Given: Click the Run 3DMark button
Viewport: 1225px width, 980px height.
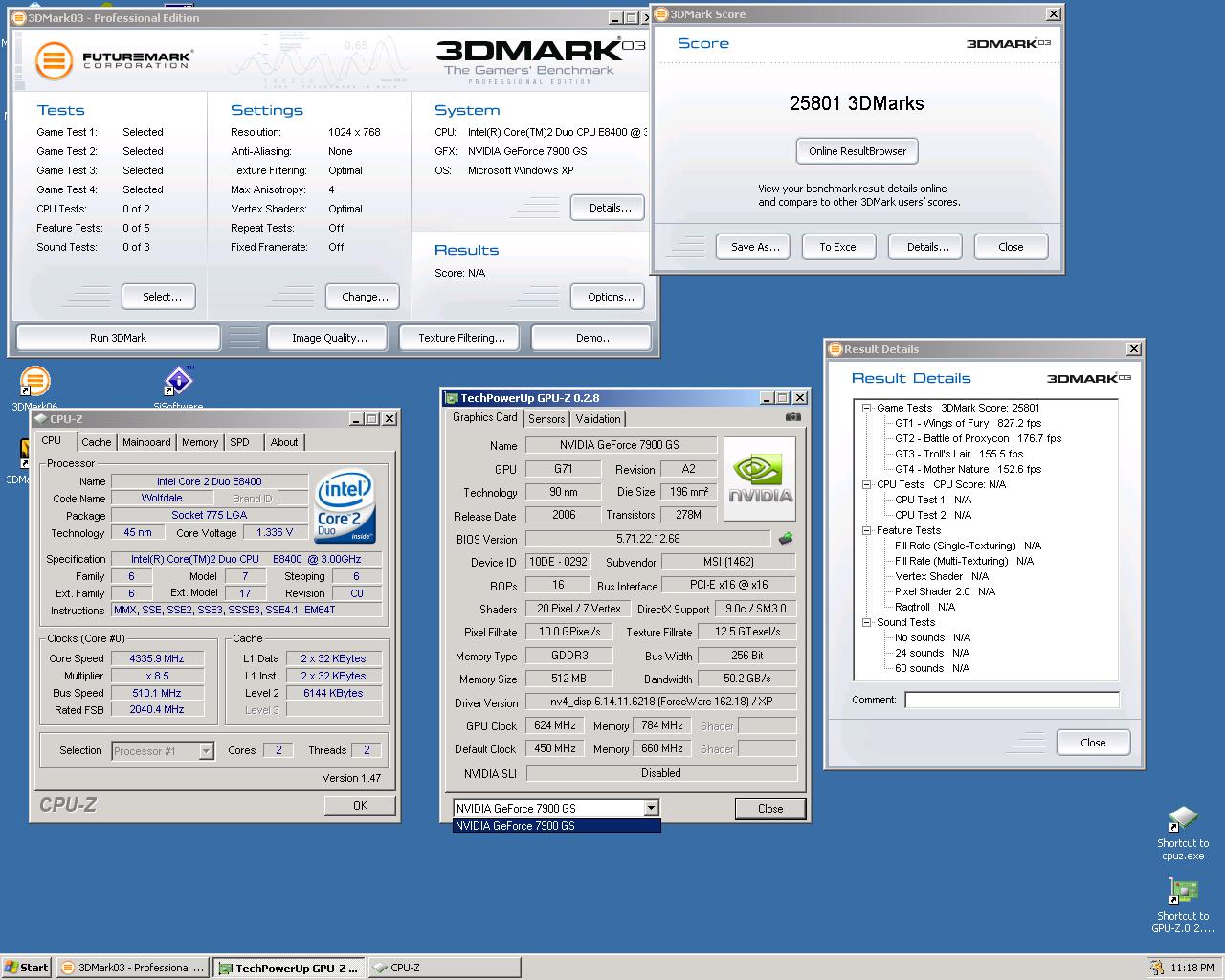Looking at the screenshot, I should point(119,338).
